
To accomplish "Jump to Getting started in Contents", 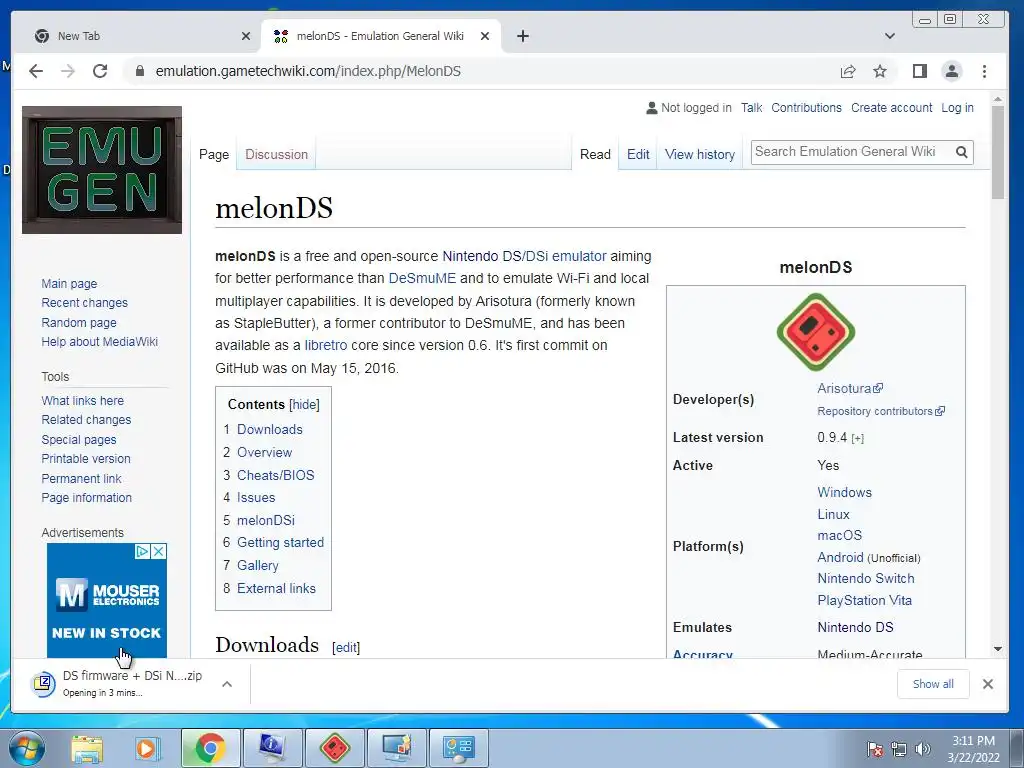I will pyautogui.click(x=280, y=542).
